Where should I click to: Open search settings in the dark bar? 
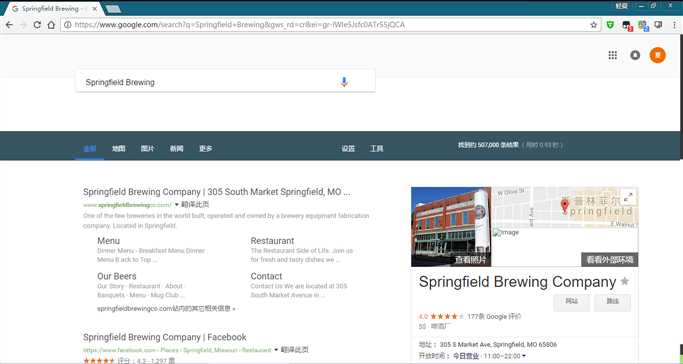(348, 148)
